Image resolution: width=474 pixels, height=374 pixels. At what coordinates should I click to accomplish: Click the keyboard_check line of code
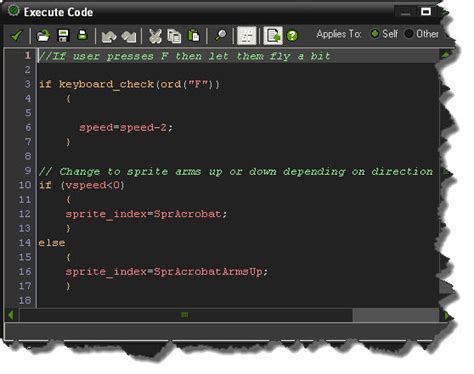coord(129,84)
